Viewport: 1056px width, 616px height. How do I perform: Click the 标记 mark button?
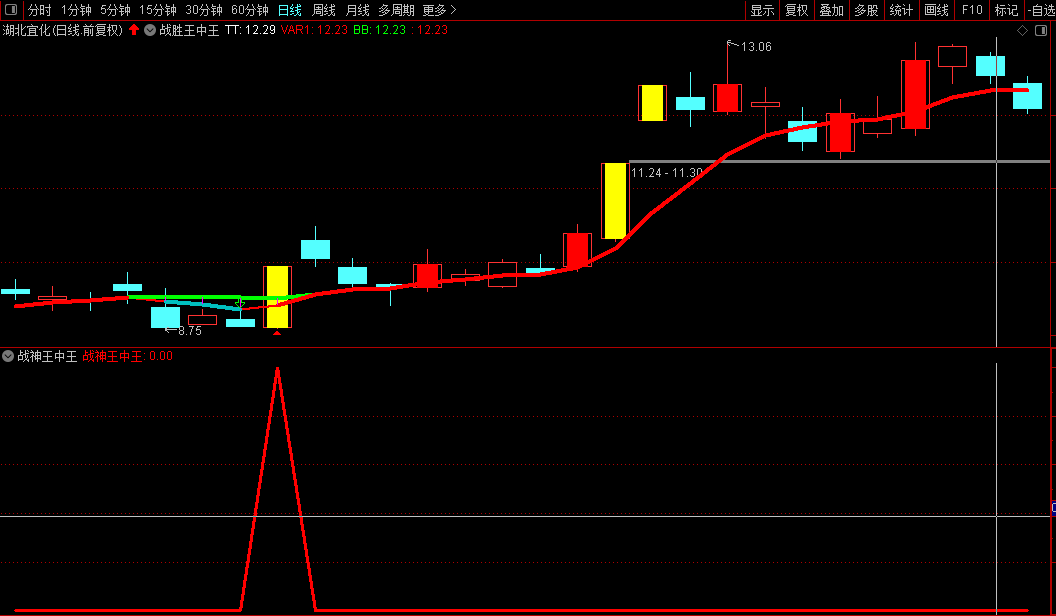[x=1006, y=10]
